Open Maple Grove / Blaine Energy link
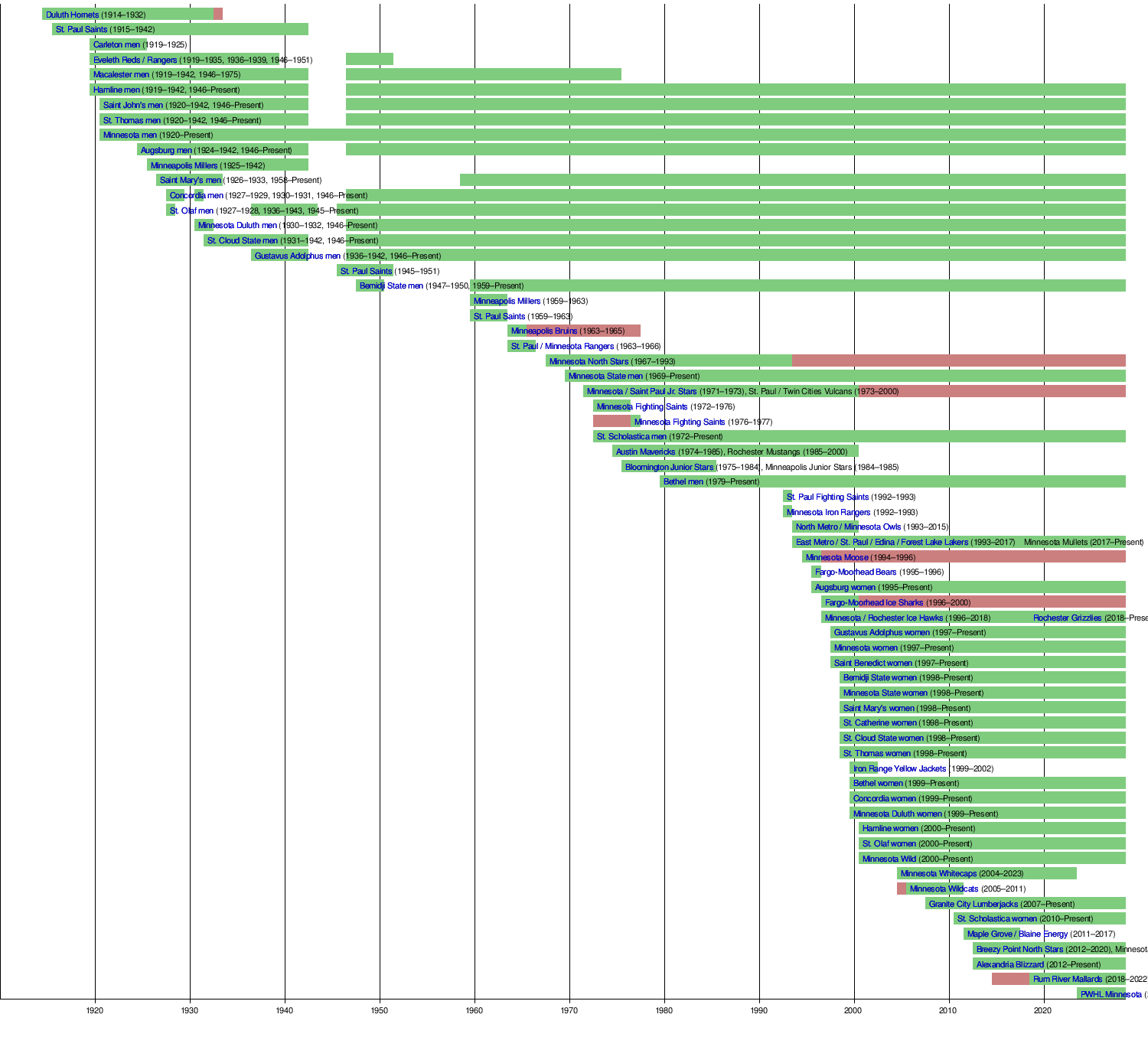 1017,934
